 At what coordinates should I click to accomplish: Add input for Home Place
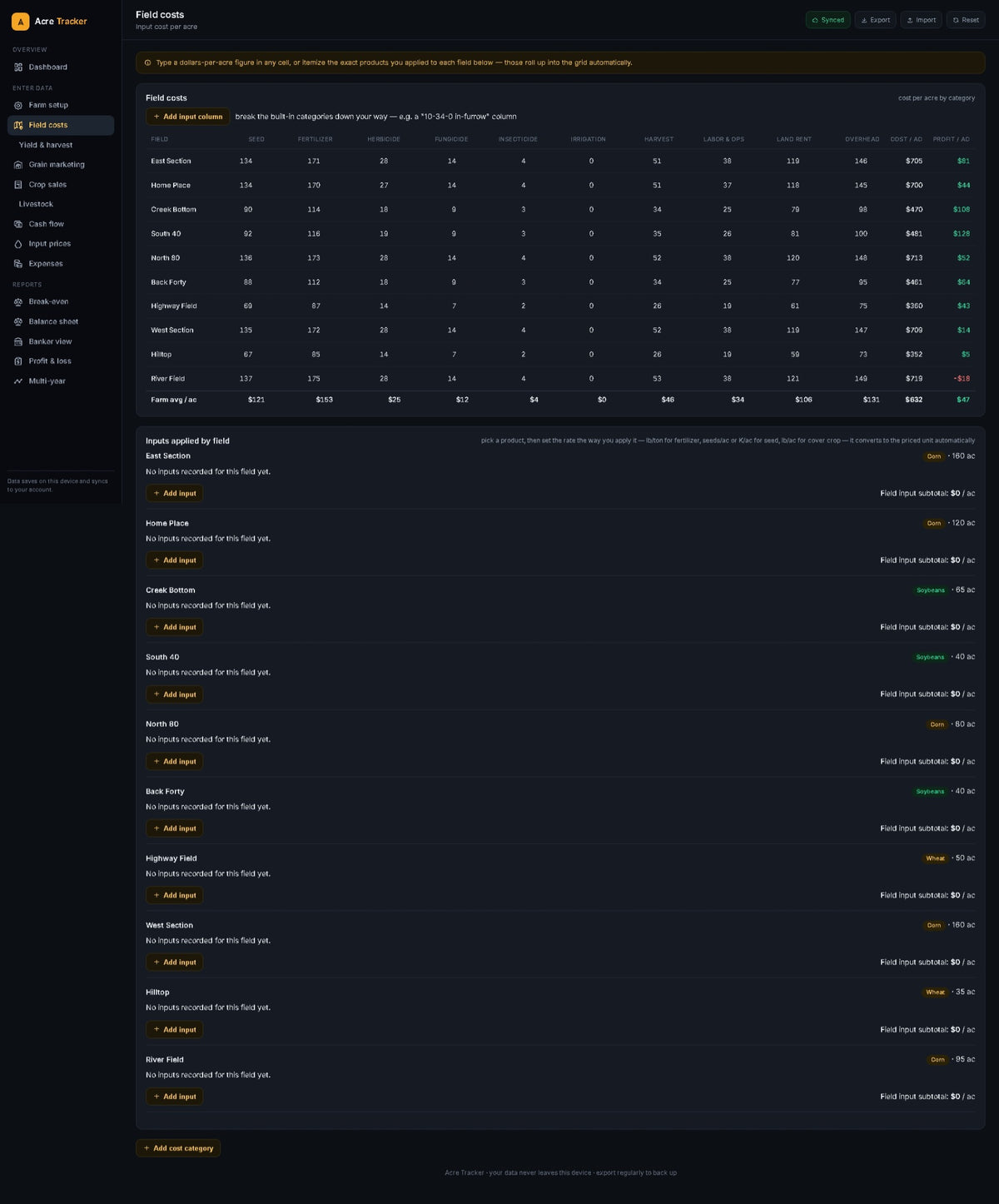pos(174,560)
